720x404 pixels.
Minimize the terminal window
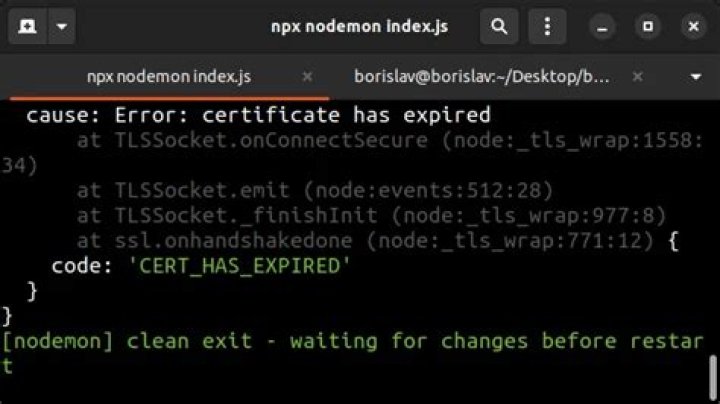click(x=602, y=27)
